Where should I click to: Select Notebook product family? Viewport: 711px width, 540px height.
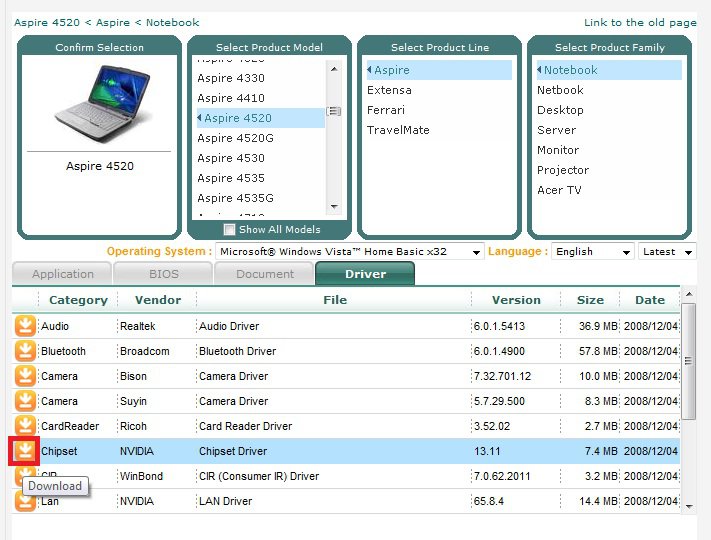click(609, 70)
